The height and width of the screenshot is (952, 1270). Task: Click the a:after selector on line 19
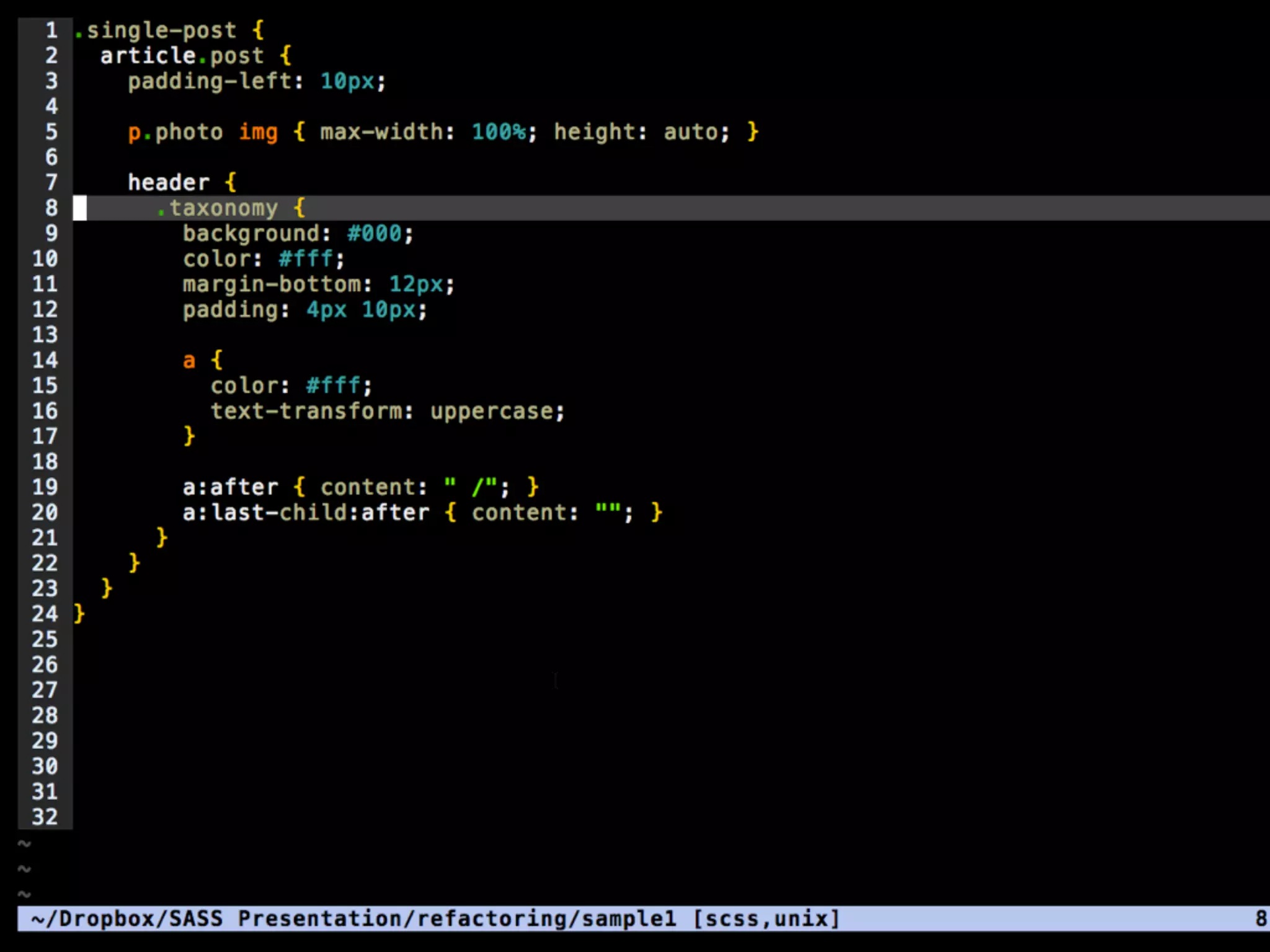(x=230, y=488)
